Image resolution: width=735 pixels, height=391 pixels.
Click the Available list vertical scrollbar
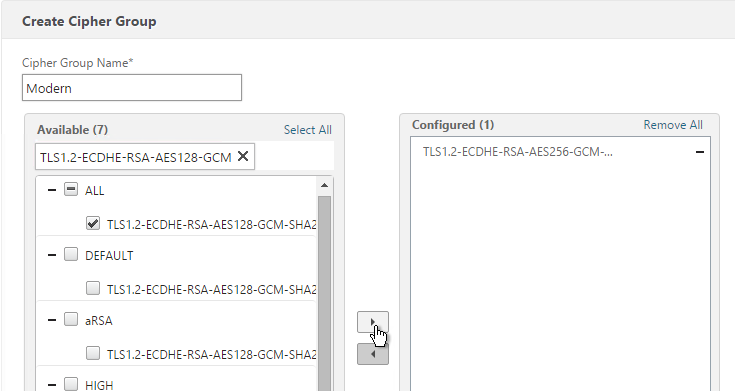point(324,293)
